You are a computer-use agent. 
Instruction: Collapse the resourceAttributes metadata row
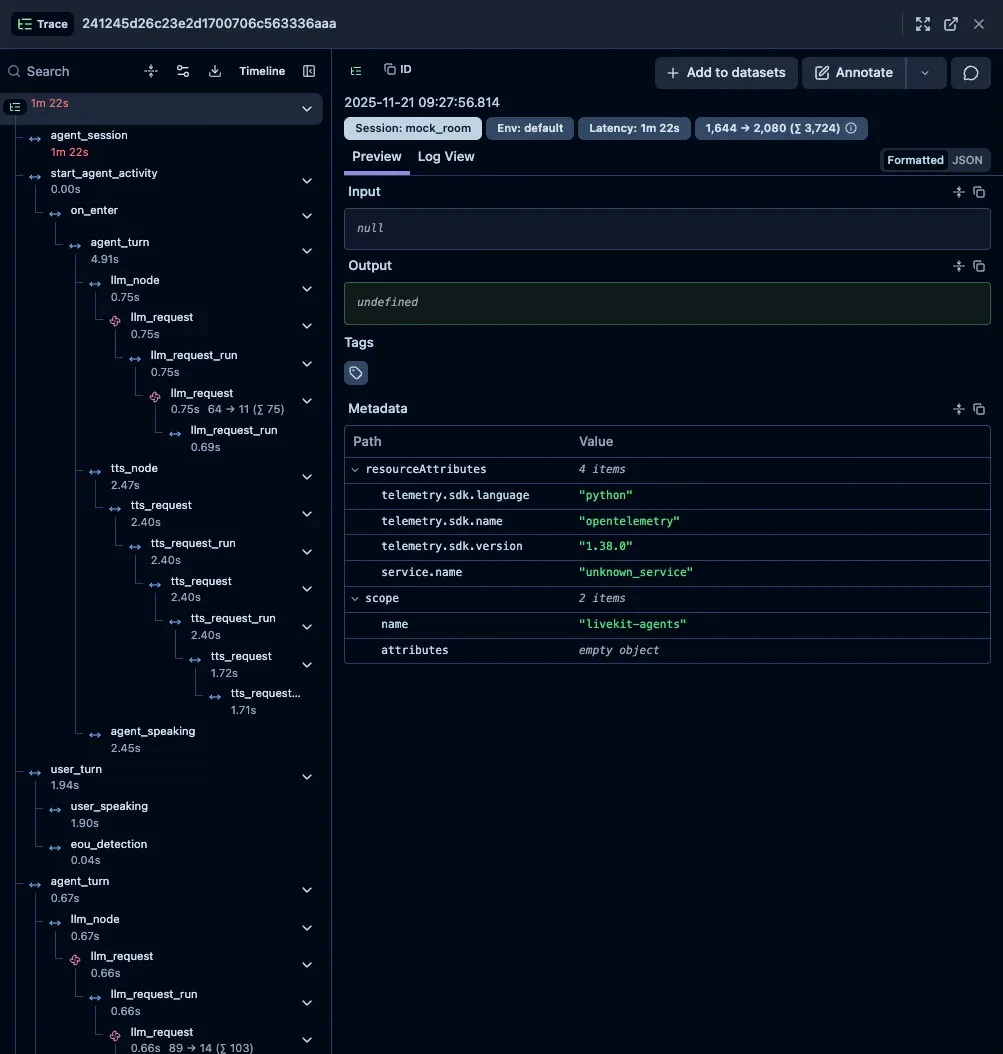355,469
